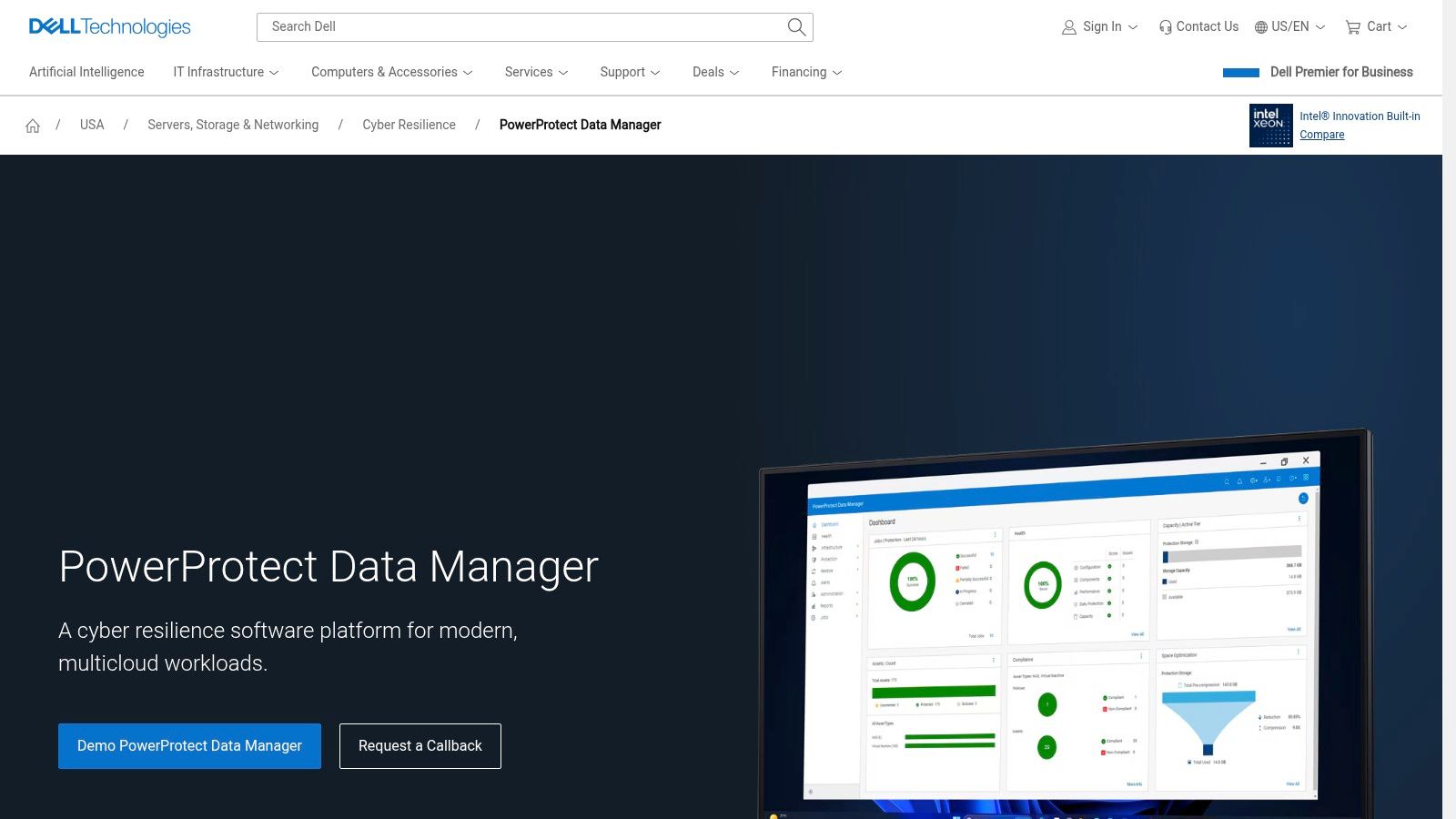Image resolution: width=1456 pixels, height=819 pixels.
Task: Click the home breadcrumb icon
Action: (33, 126)
